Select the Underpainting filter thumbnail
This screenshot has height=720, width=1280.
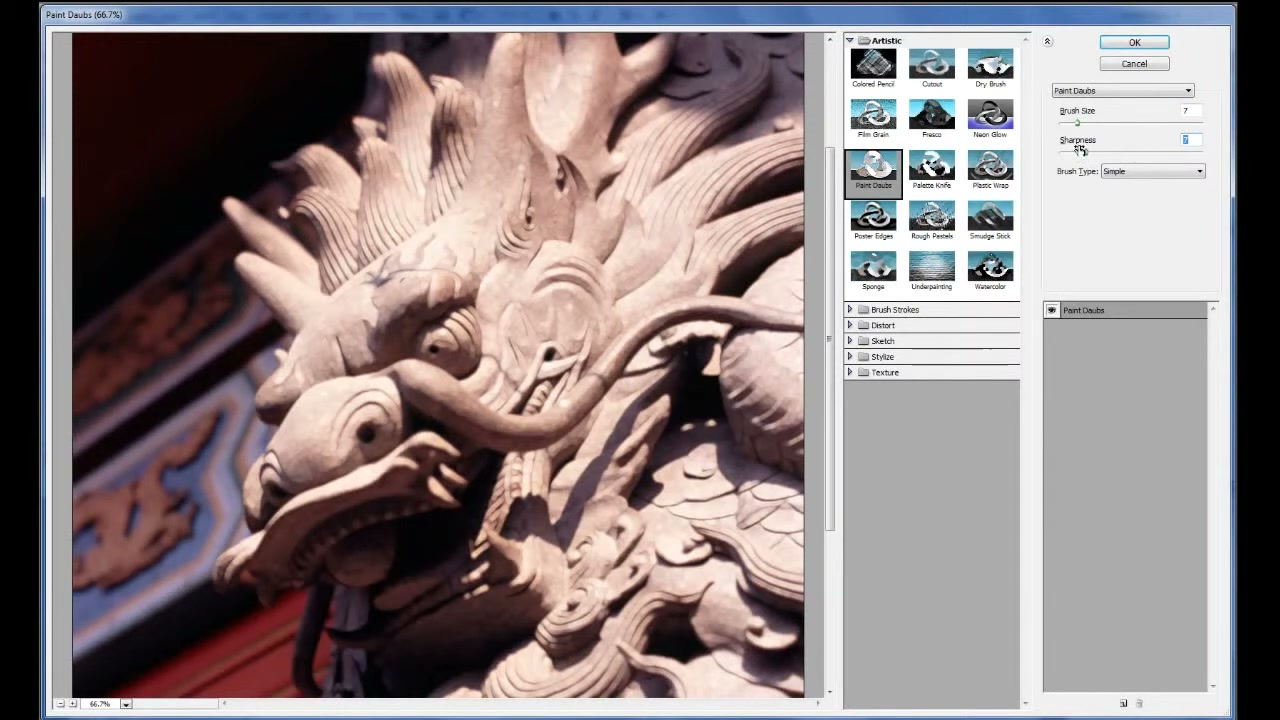[x=931, y=271]
